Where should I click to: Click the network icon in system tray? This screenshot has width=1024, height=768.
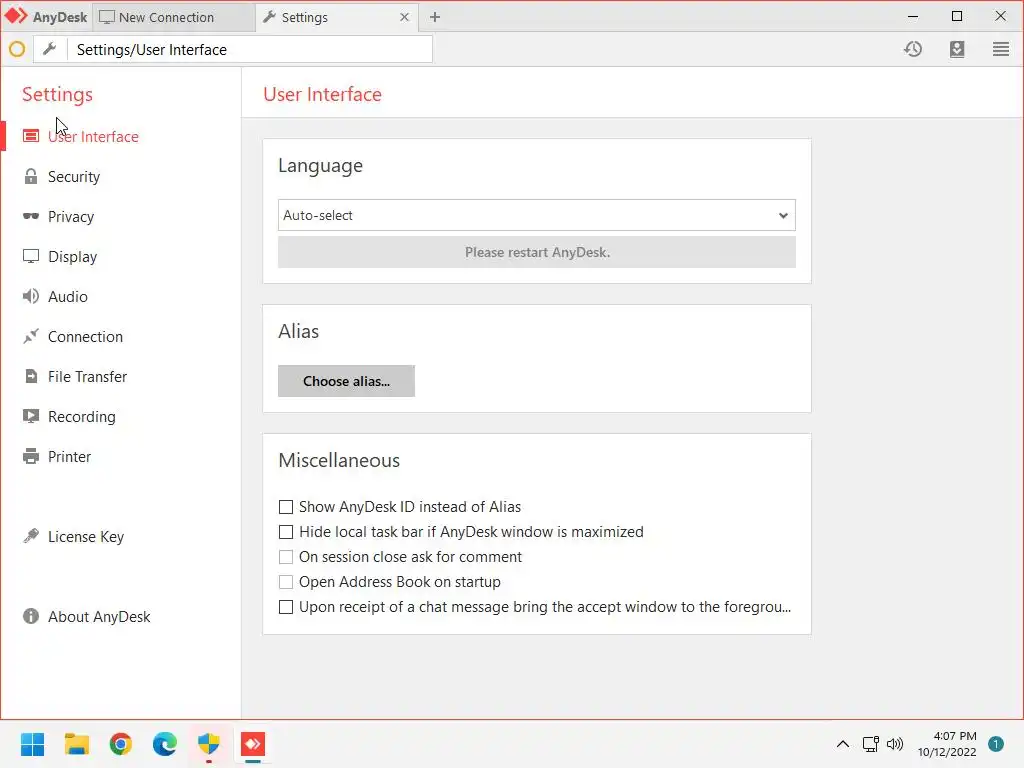(870, 744)
